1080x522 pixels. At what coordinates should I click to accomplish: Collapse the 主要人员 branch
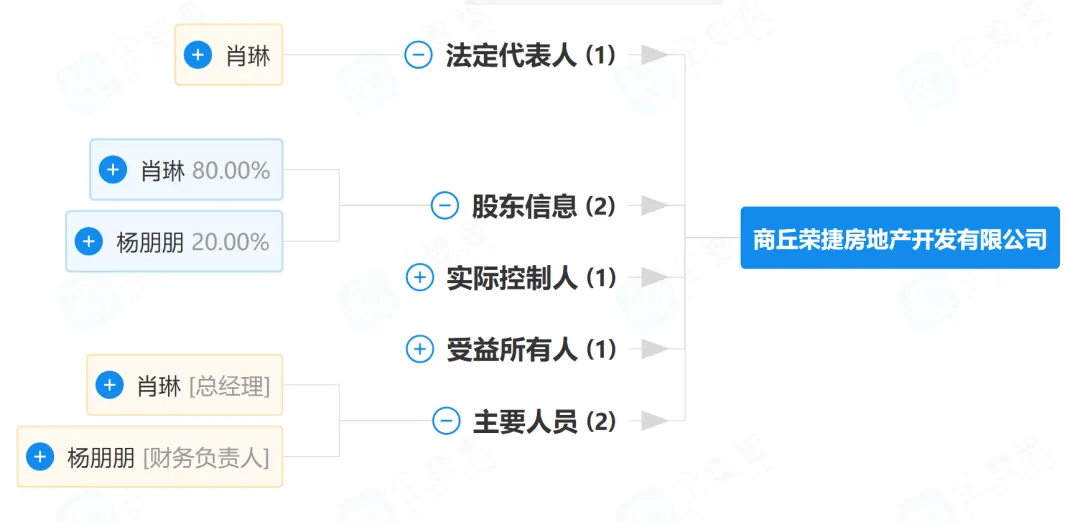pos(446,421)
